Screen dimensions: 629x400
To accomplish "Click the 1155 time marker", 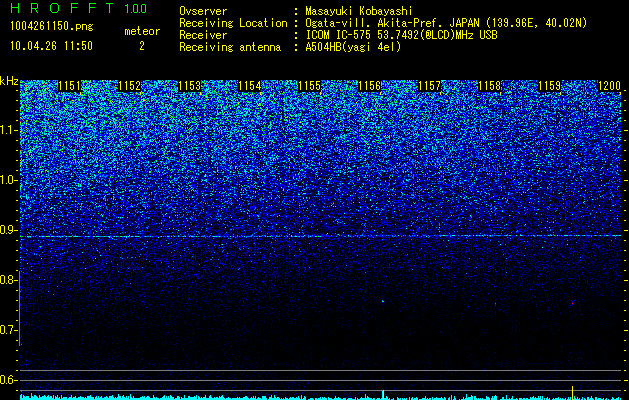I will [310, 86].
